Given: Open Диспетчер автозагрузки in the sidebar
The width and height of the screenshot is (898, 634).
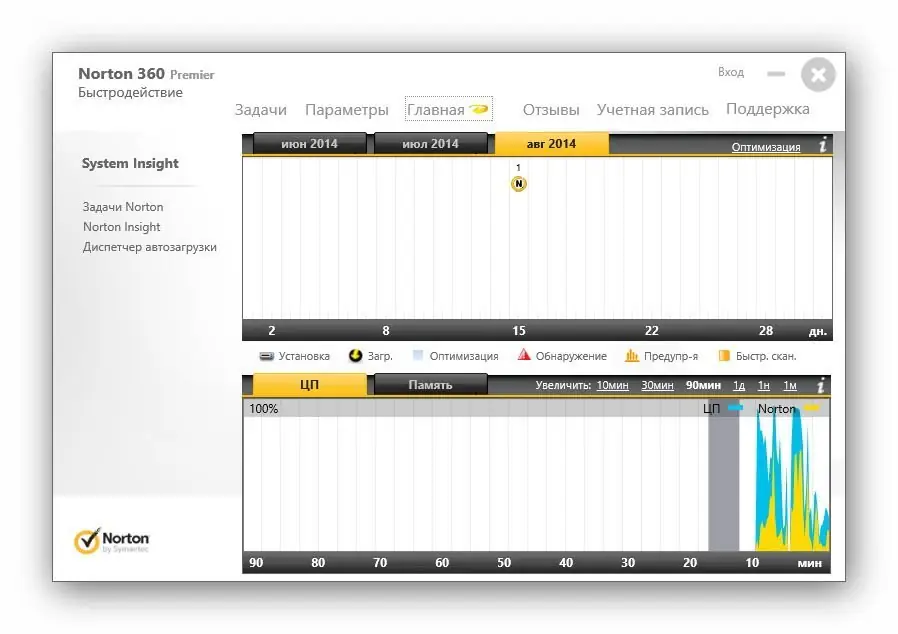Looking at the screenshot, I should pyautogui.click(x=149, y=247).
